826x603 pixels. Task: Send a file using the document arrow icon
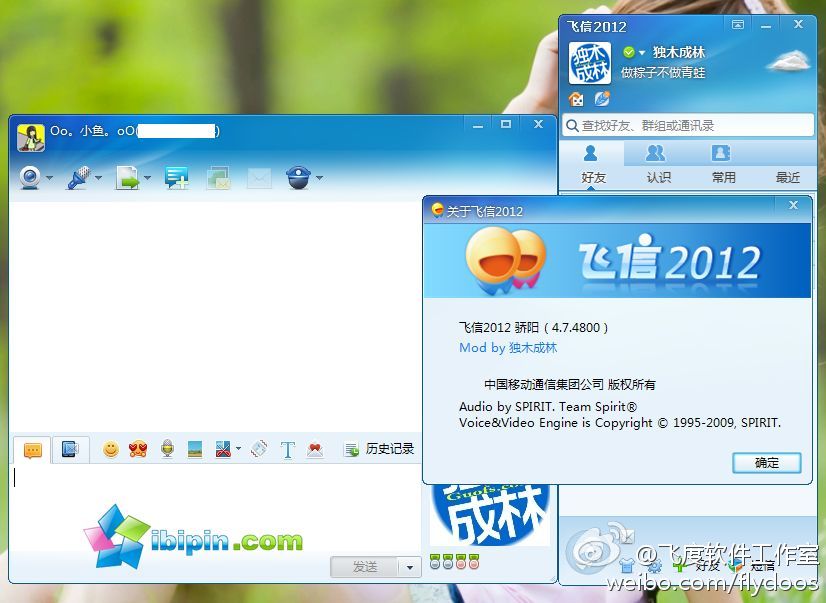127,177
